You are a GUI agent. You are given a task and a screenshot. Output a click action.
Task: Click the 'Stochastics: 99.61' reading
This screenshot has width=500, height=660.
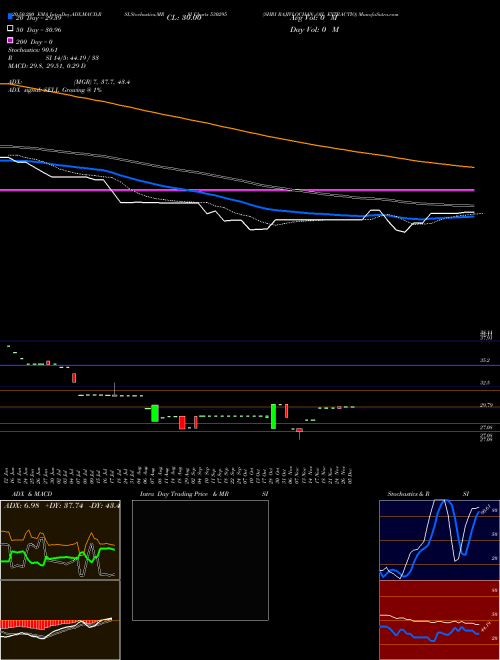32,50
